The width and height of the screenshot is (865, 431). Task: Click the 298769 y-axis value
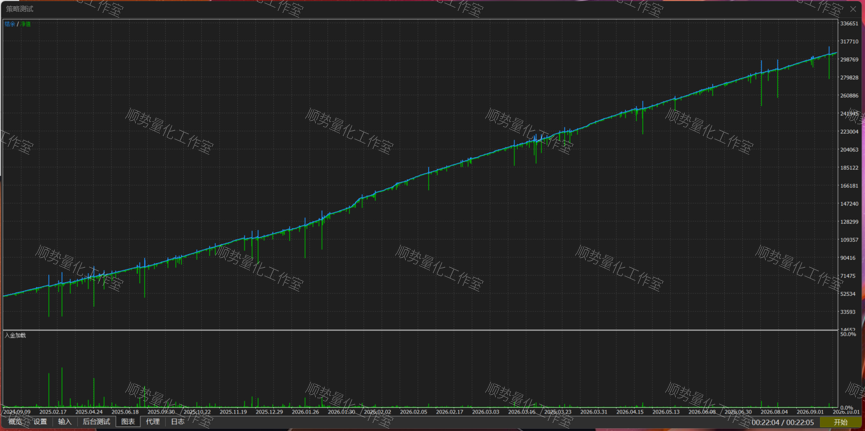pyautogui.click(x=849, y=60)
